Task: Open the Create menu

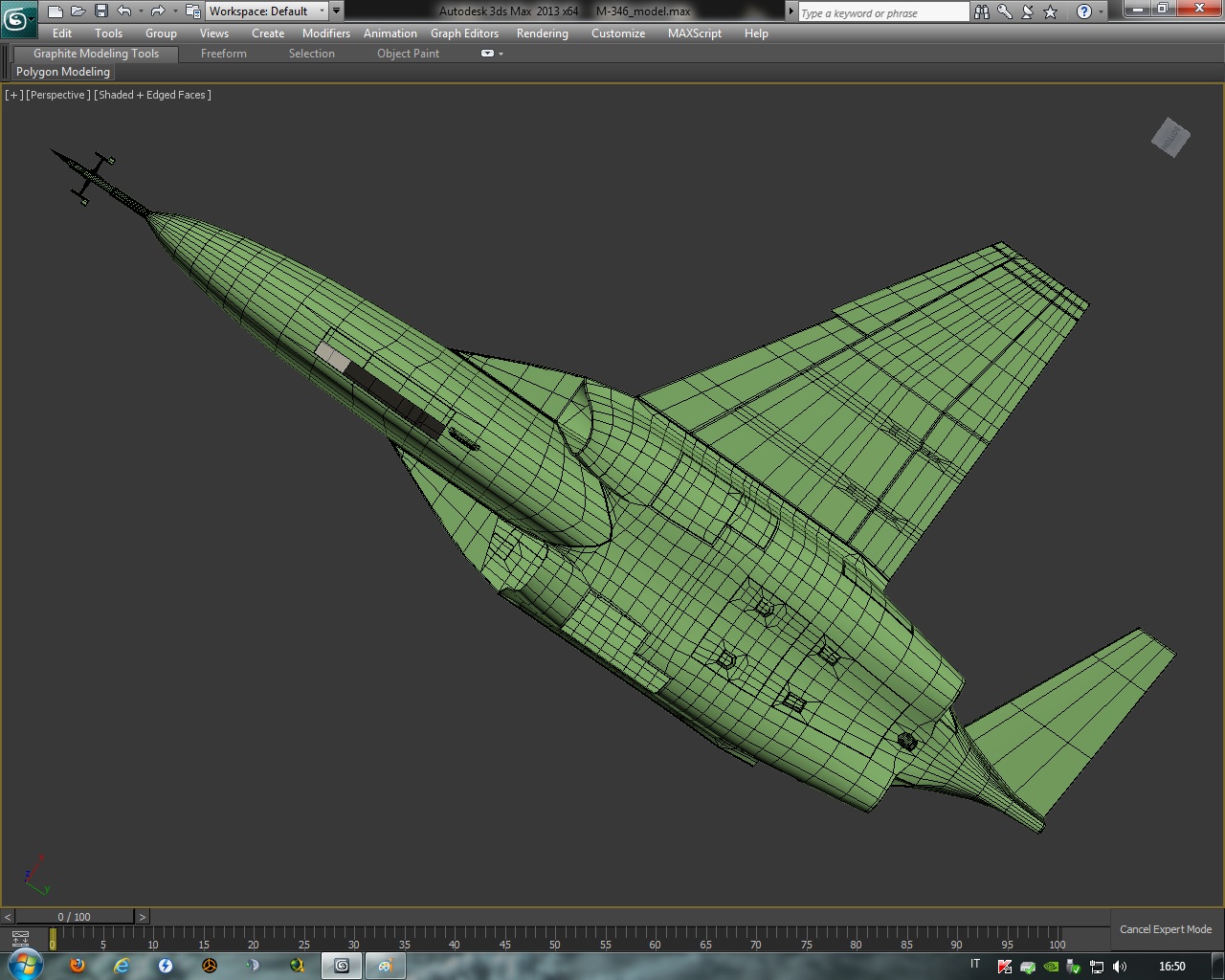Action: (x=268, y=33)
